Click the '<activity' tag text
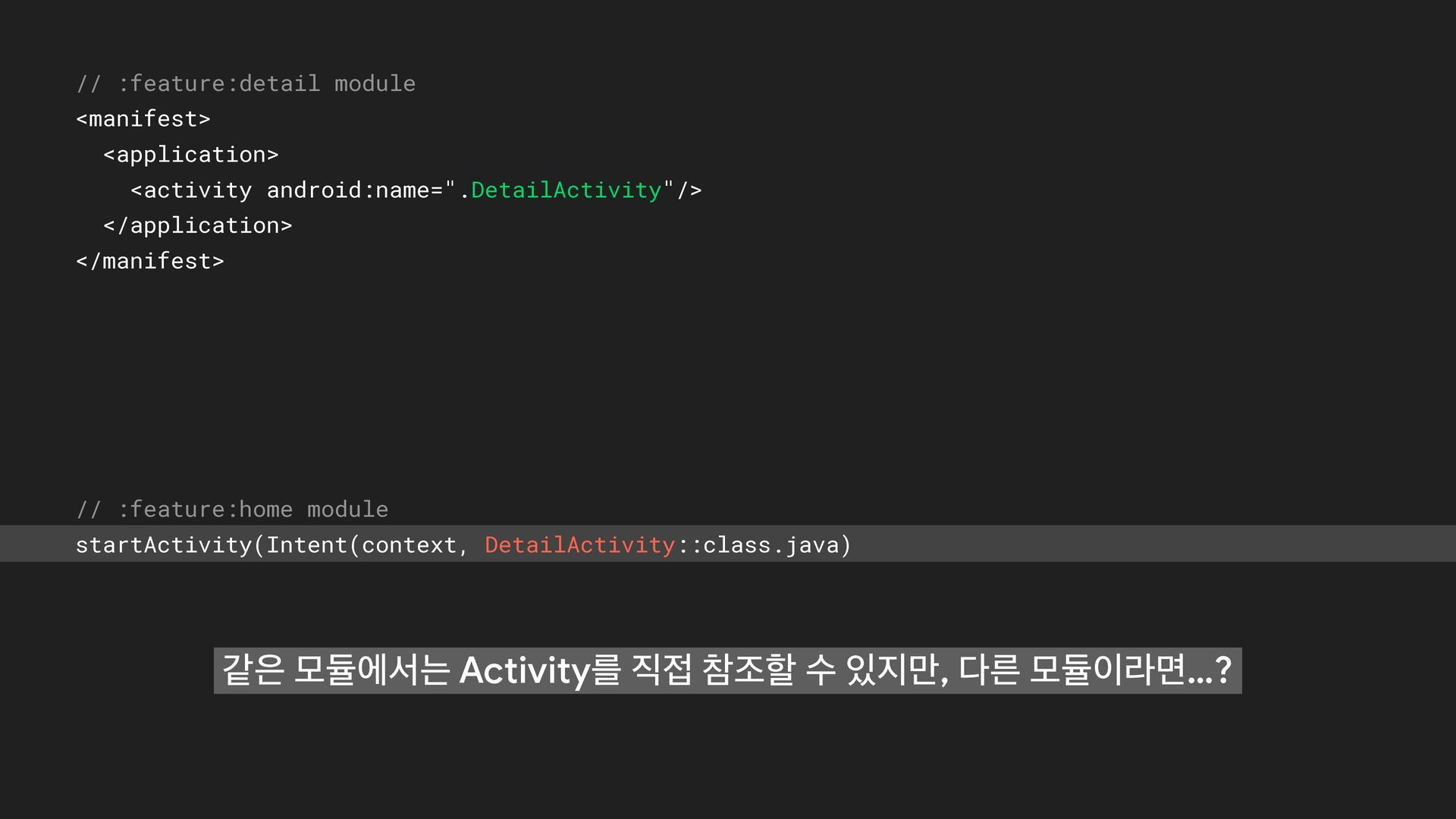The height and width of the screenshot is (819, 1456). (191, 190)
